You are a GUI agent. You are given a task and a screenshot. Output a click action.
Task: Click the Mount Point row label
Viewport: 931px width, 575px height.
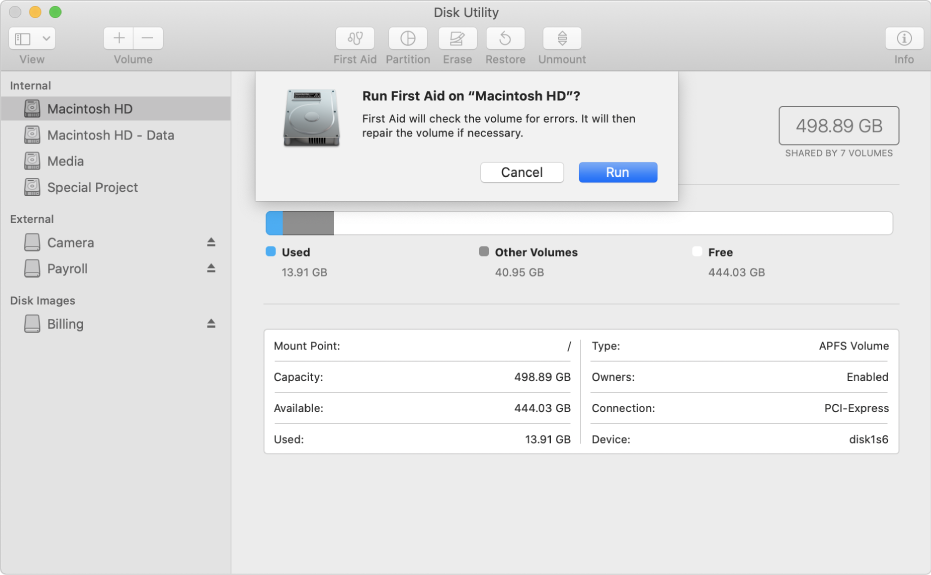click(x=306, y=346)
